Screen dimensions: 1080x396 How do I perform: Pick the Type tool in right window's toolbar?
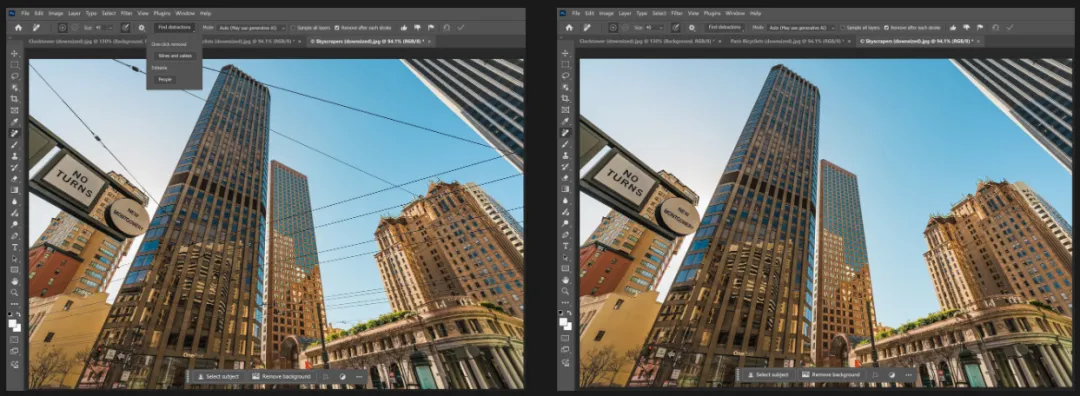click(565, 247)
